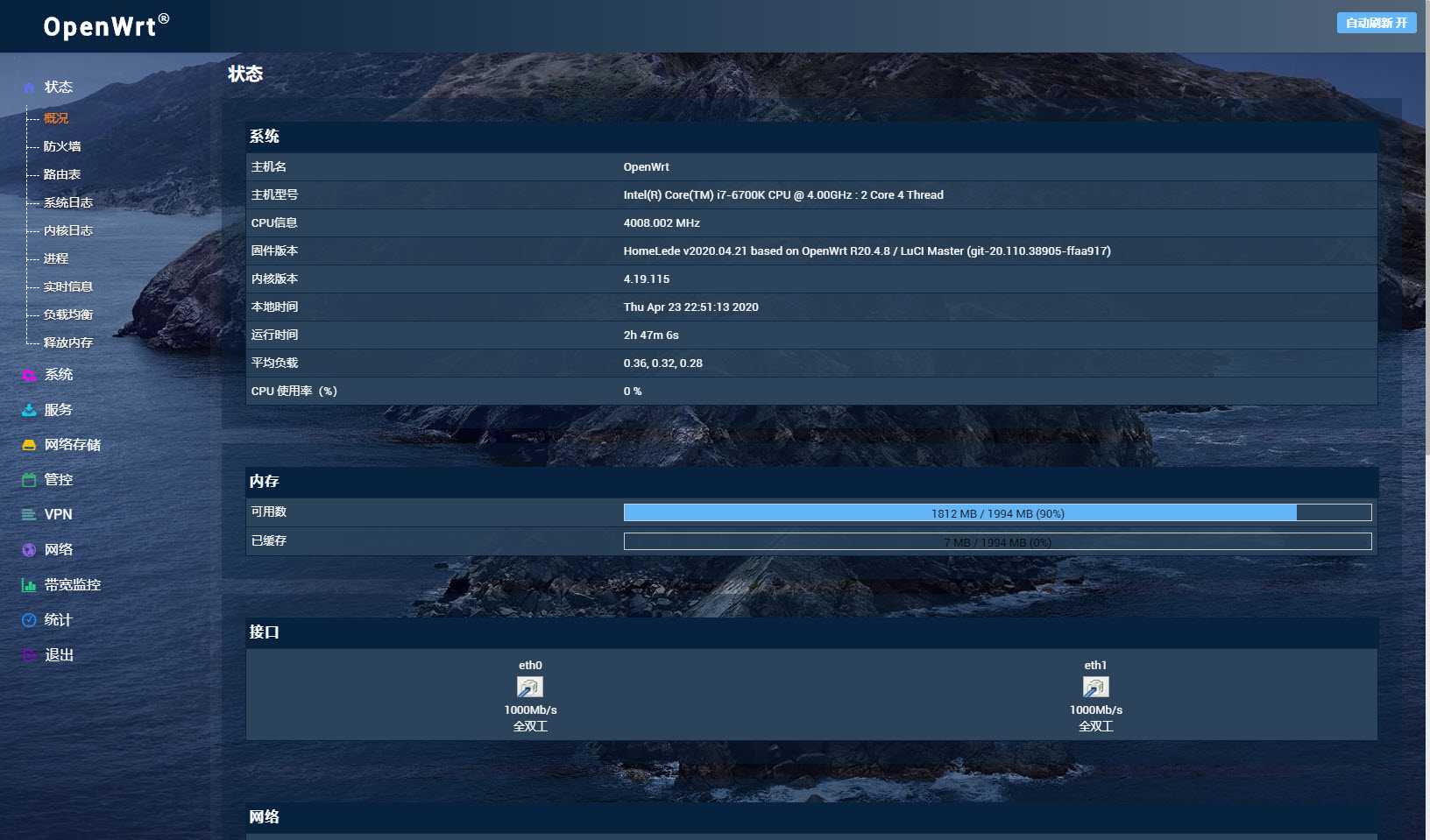This screenshot has width=1430, height=840.
Task: Click the clock icon beside 统计
Action: pos(29,620)
